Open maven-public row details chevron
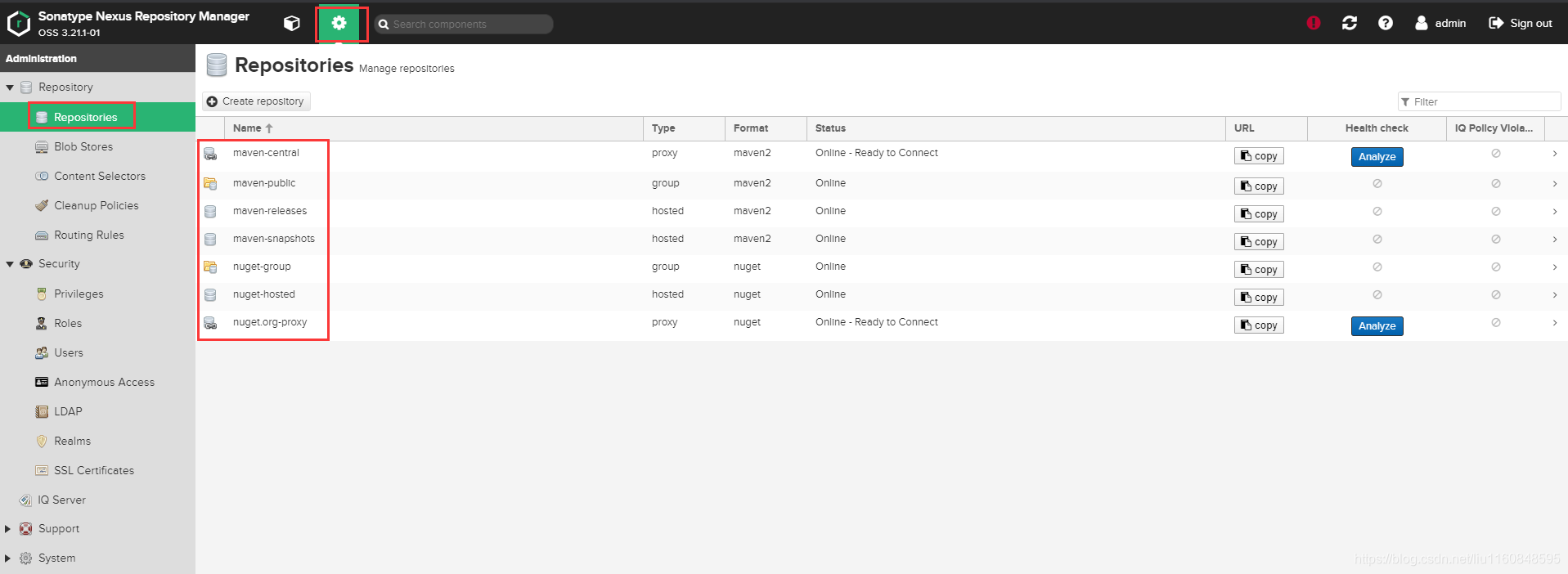Screen dimensions: 1568x574 pos(1555,184)
